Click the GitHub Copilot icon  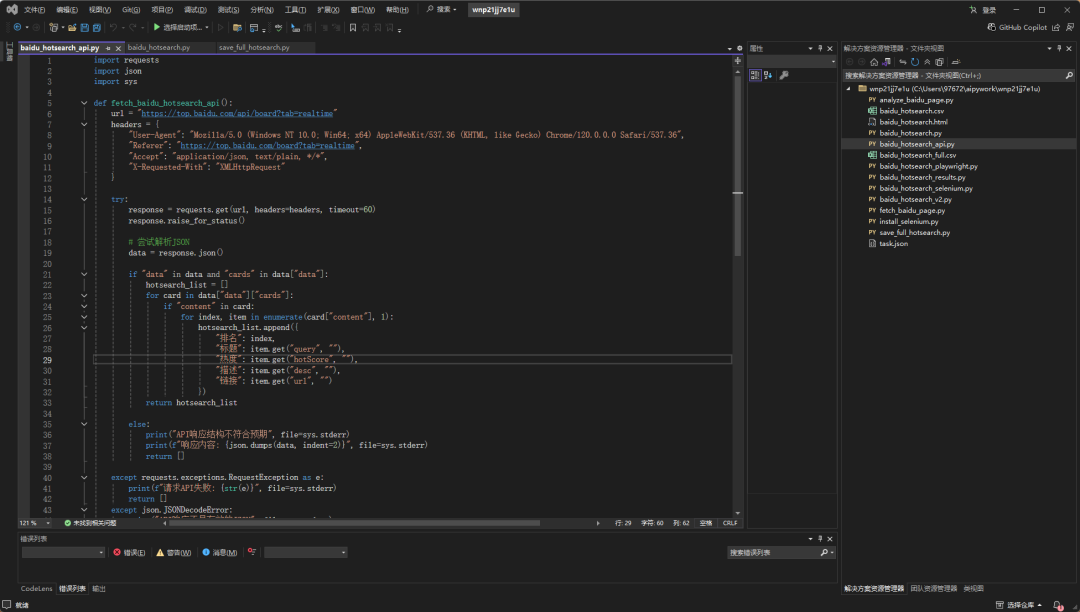pyautogui.click(x=991, y=28)
